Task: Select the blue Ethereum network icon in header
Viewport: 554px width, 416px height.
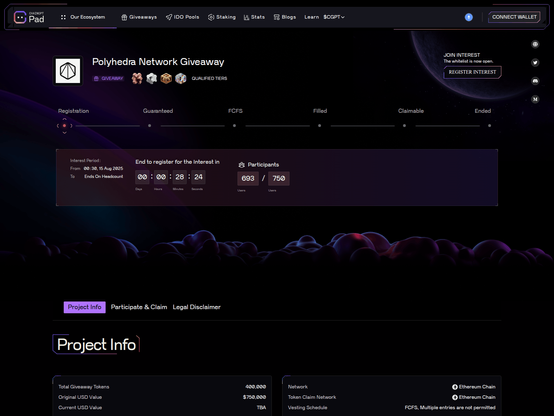Action: [468, 17]
